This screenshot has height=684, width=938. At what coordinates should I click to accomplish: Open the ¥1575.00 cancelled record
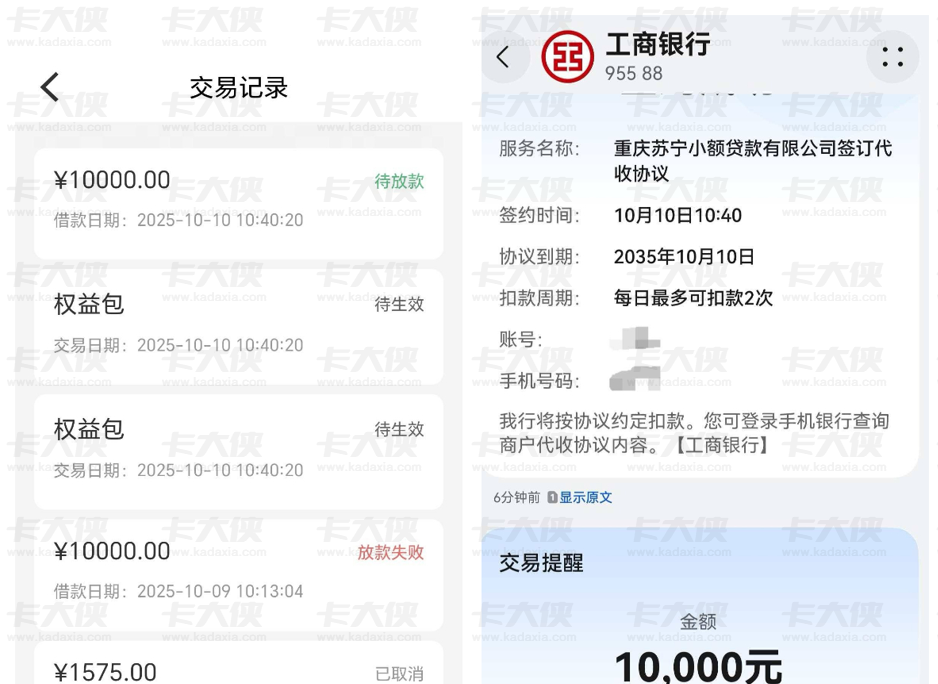pyautogui.click(x=238, y=667)
